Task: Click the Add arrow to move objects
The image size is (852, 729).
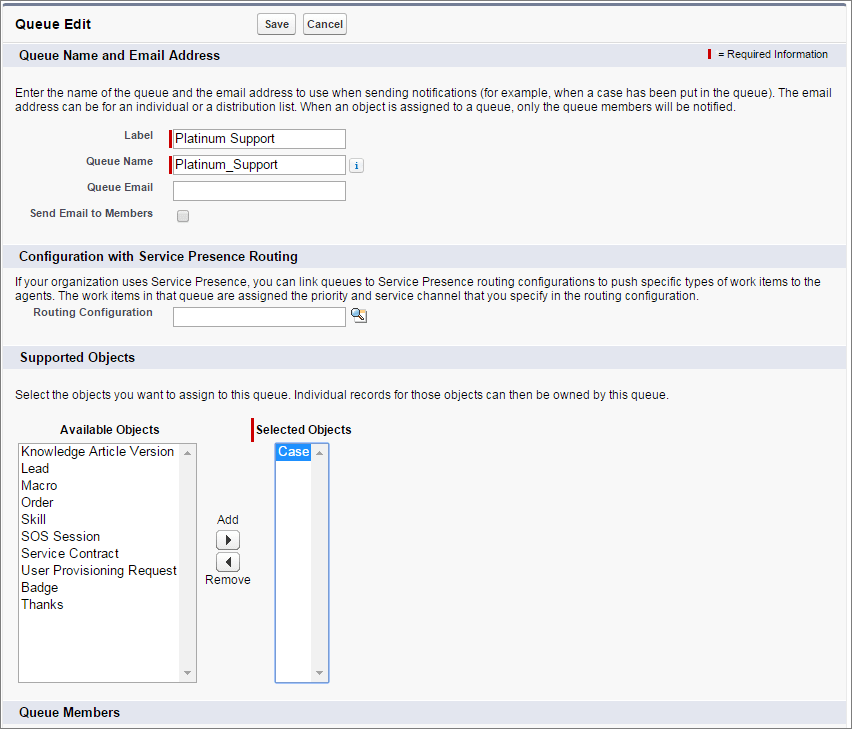Action: (227, 539)
